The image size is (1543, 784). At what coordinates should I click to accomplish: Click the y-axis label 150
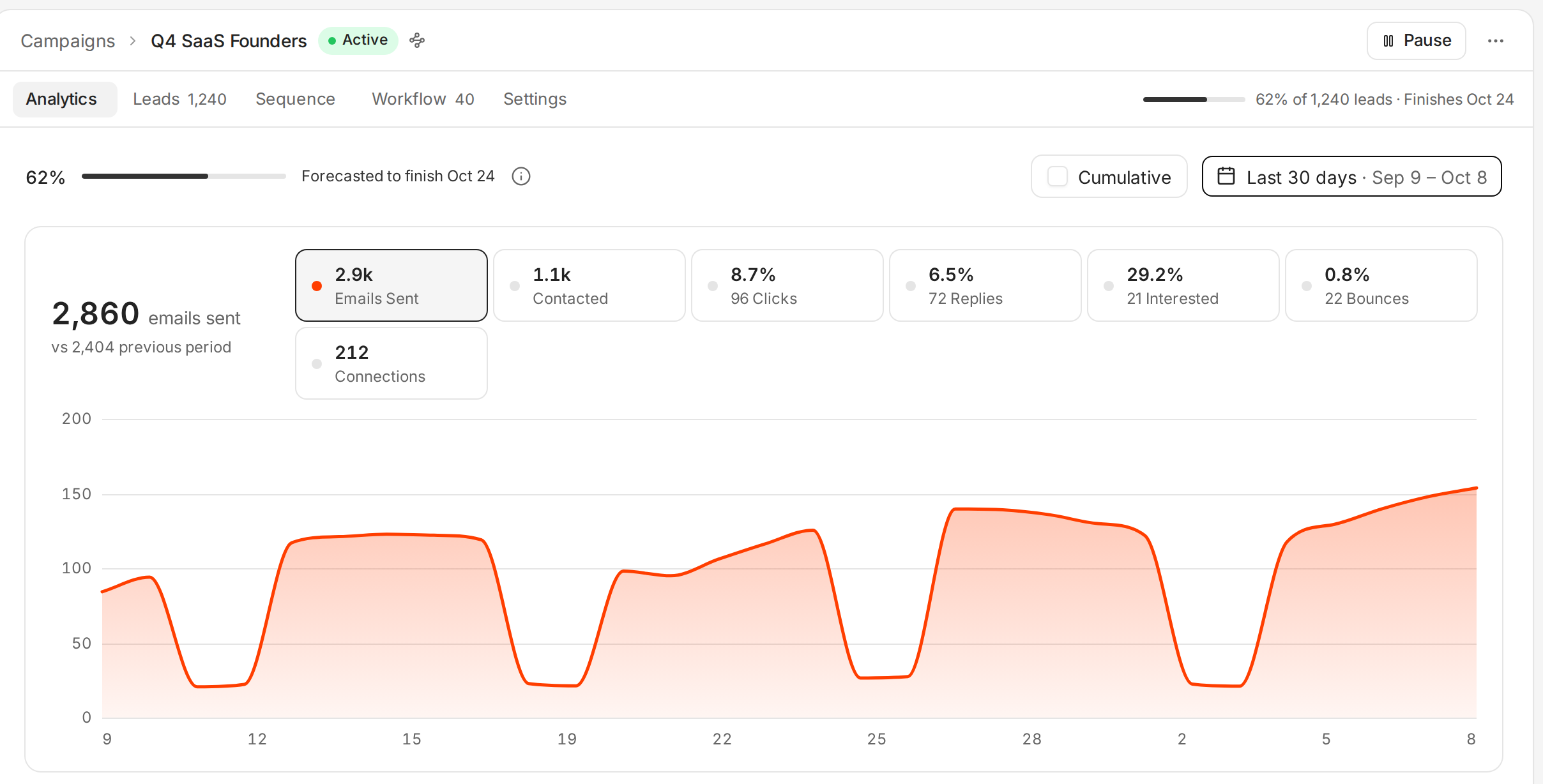(77, 494)
